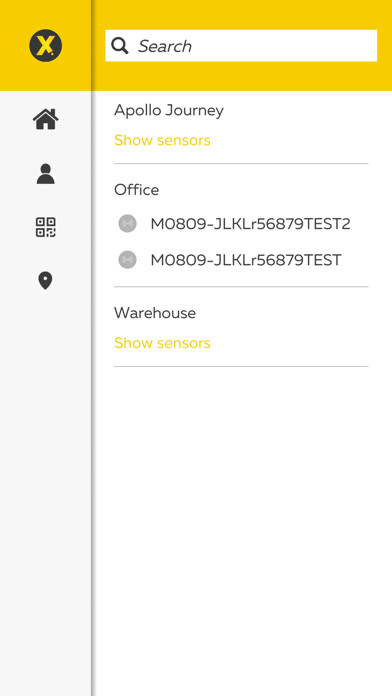Open the QR code scanner icon
Image resolution: width=392 pixels, height=696 pixels.
[45, 227]
